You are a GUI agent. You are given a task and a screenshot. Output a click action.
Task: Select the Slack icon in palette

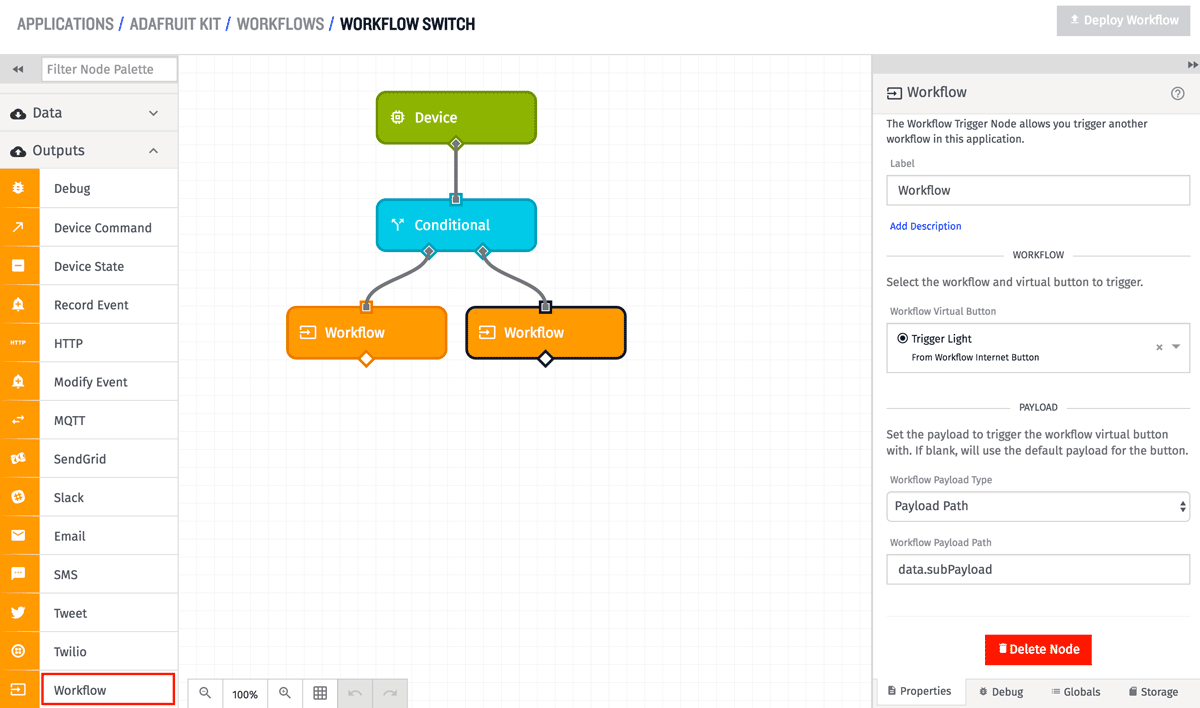18,497
